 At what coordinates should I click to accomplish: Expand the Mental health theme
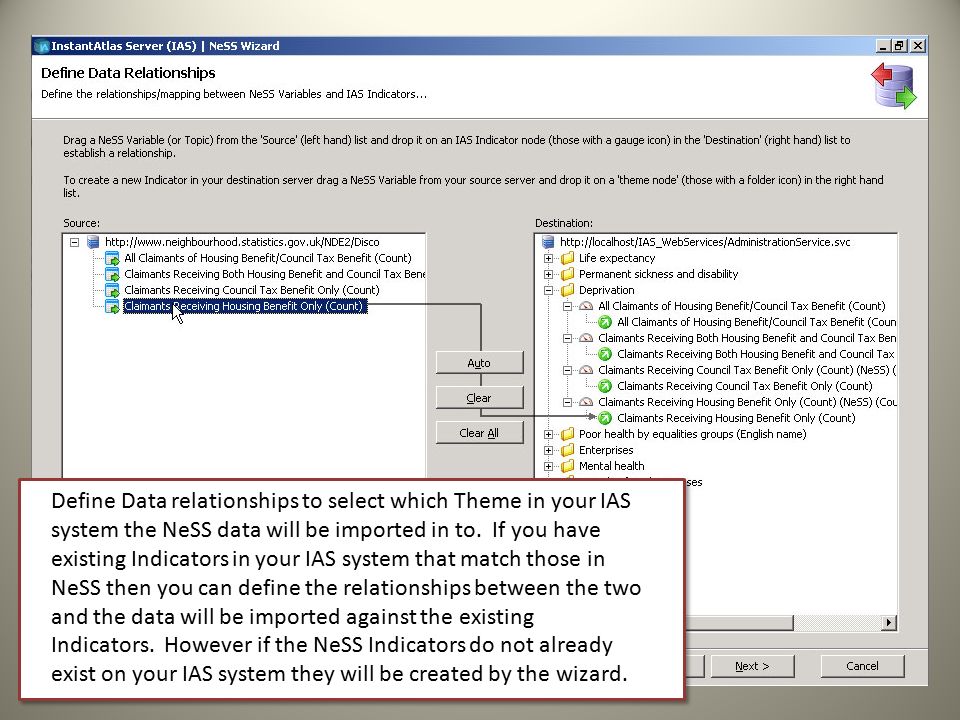point(549,466)
